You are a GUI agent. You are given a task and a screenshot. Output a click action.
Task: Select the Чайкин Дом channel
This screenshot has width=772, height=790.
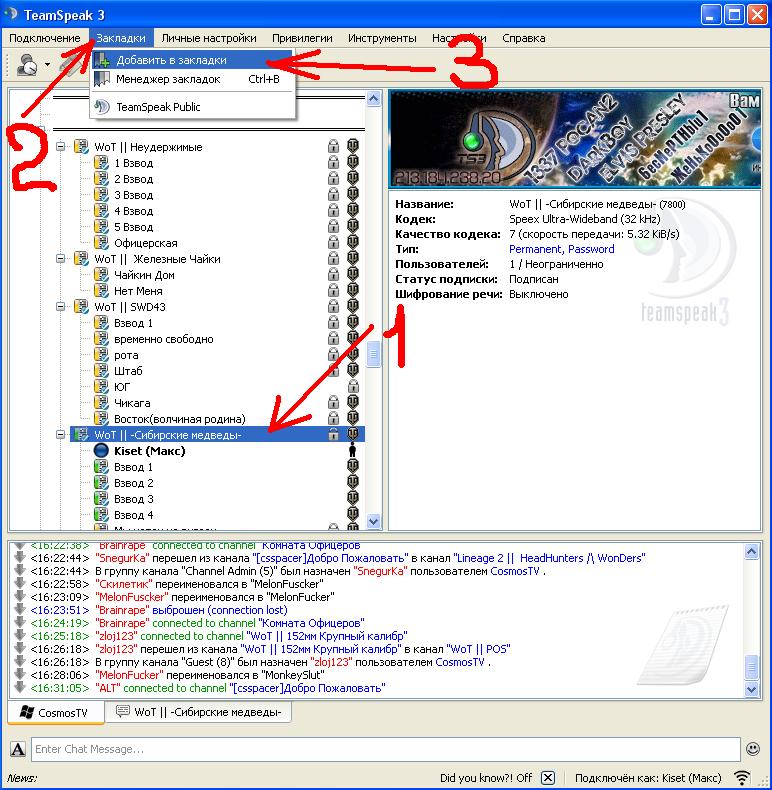(144, 275)
